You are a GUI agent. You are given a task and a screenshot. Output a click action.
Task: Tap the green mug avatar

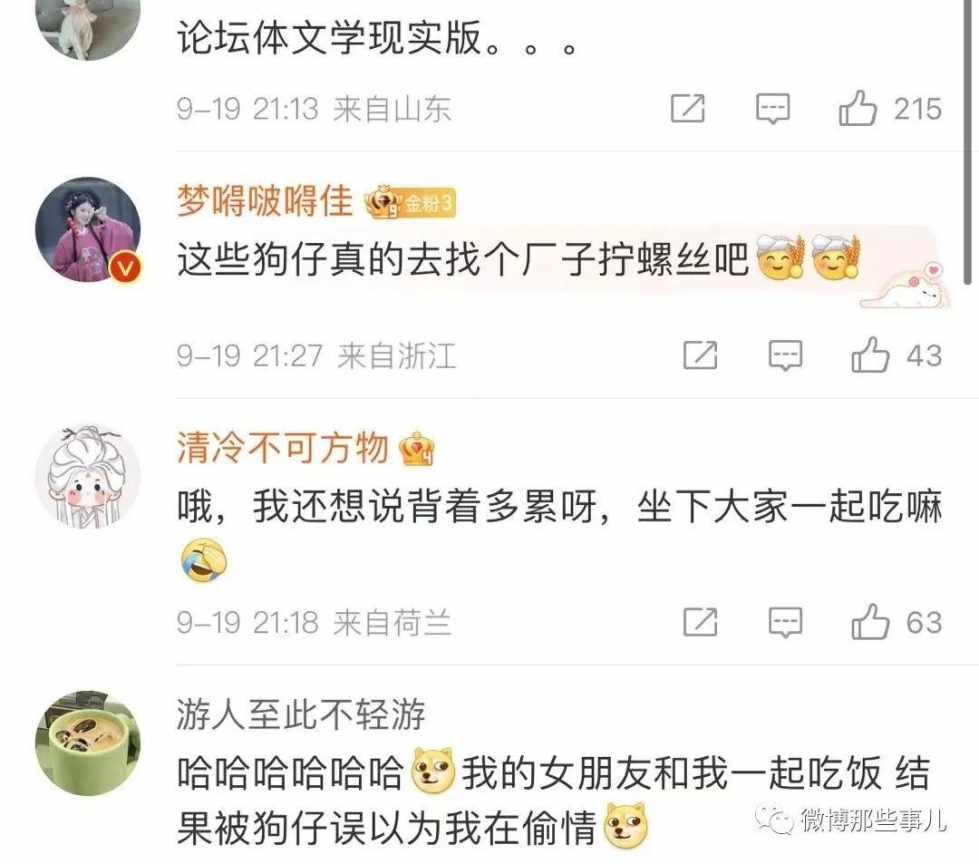click(88, 743)
